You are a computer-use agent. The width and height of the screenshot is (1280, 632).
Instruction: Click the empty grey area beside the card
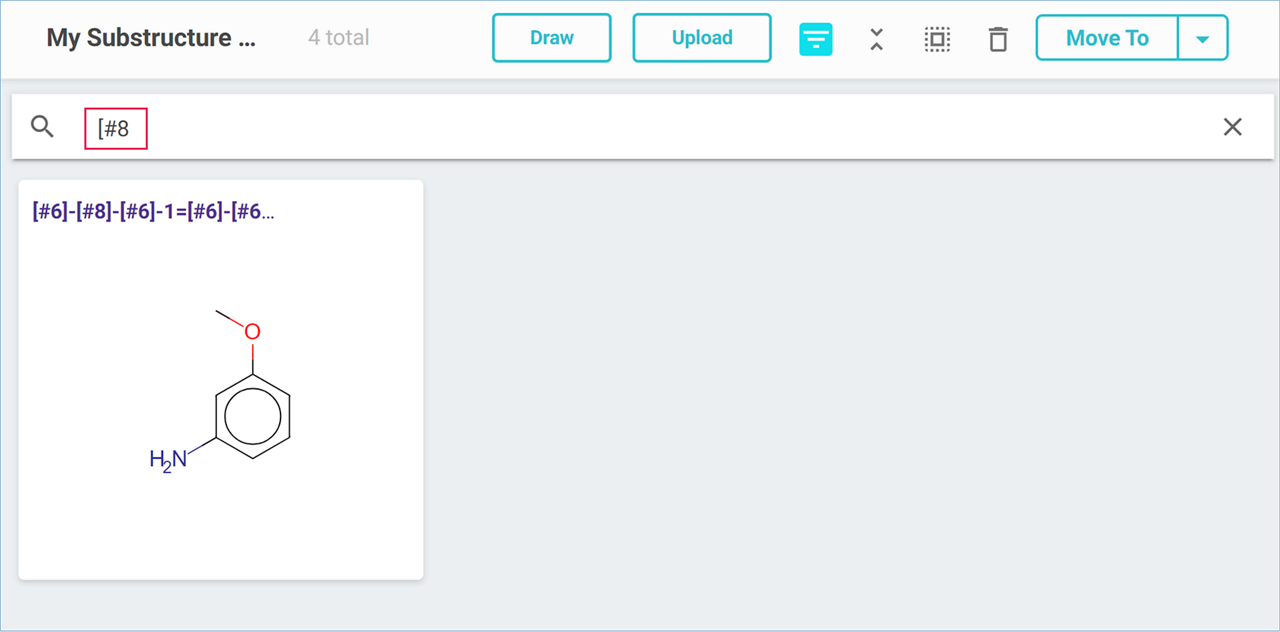800,400
